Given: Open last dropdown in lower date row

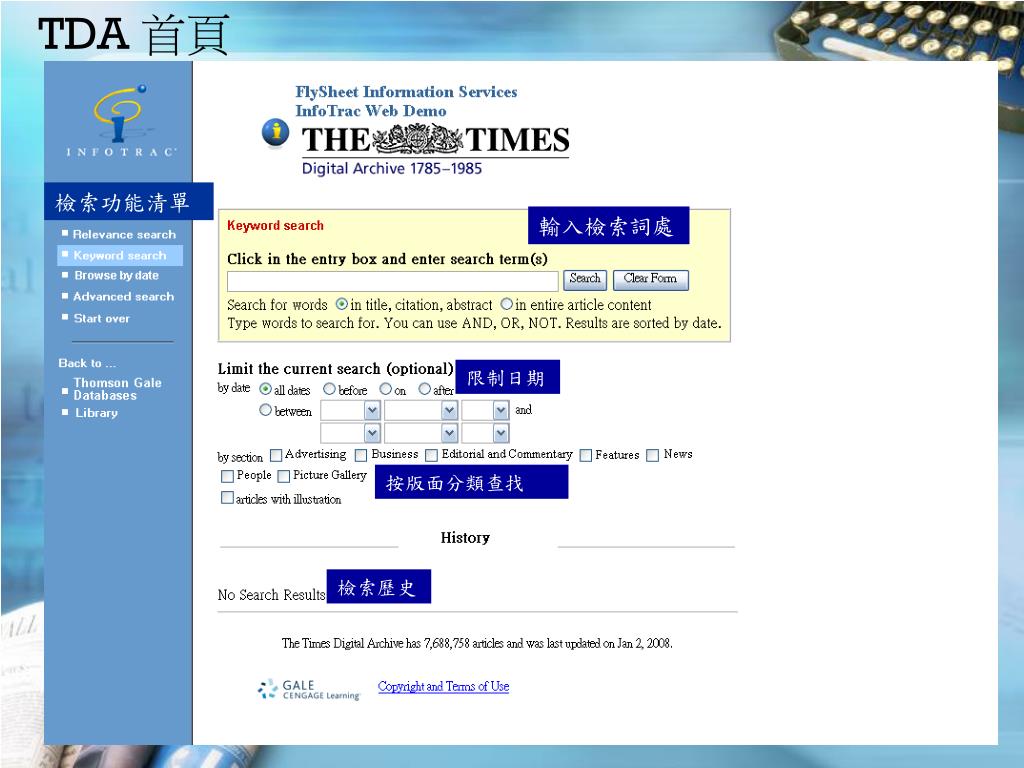Looking at the screenshot, I should click(485, 433).
